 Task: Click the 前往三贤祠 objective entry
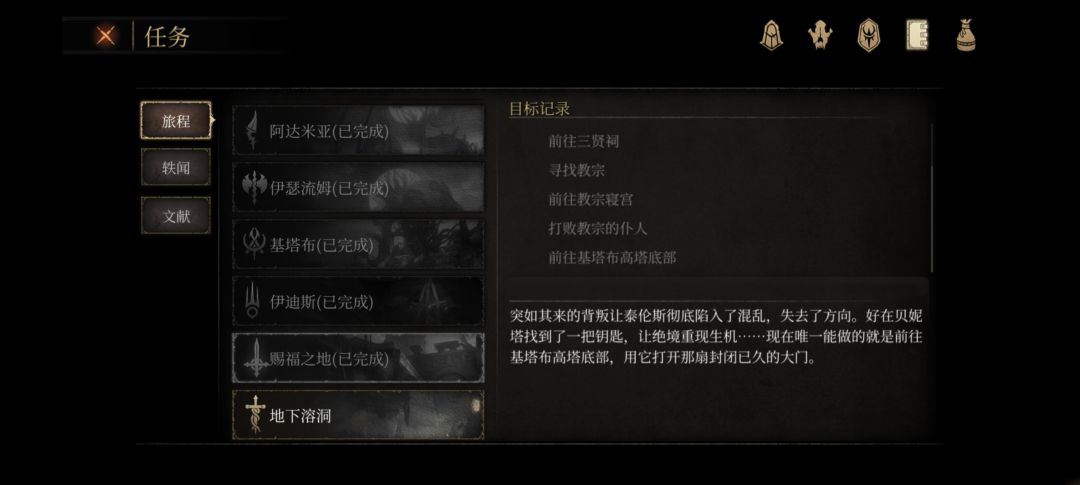pyautogui.click(x=583, y=141)
